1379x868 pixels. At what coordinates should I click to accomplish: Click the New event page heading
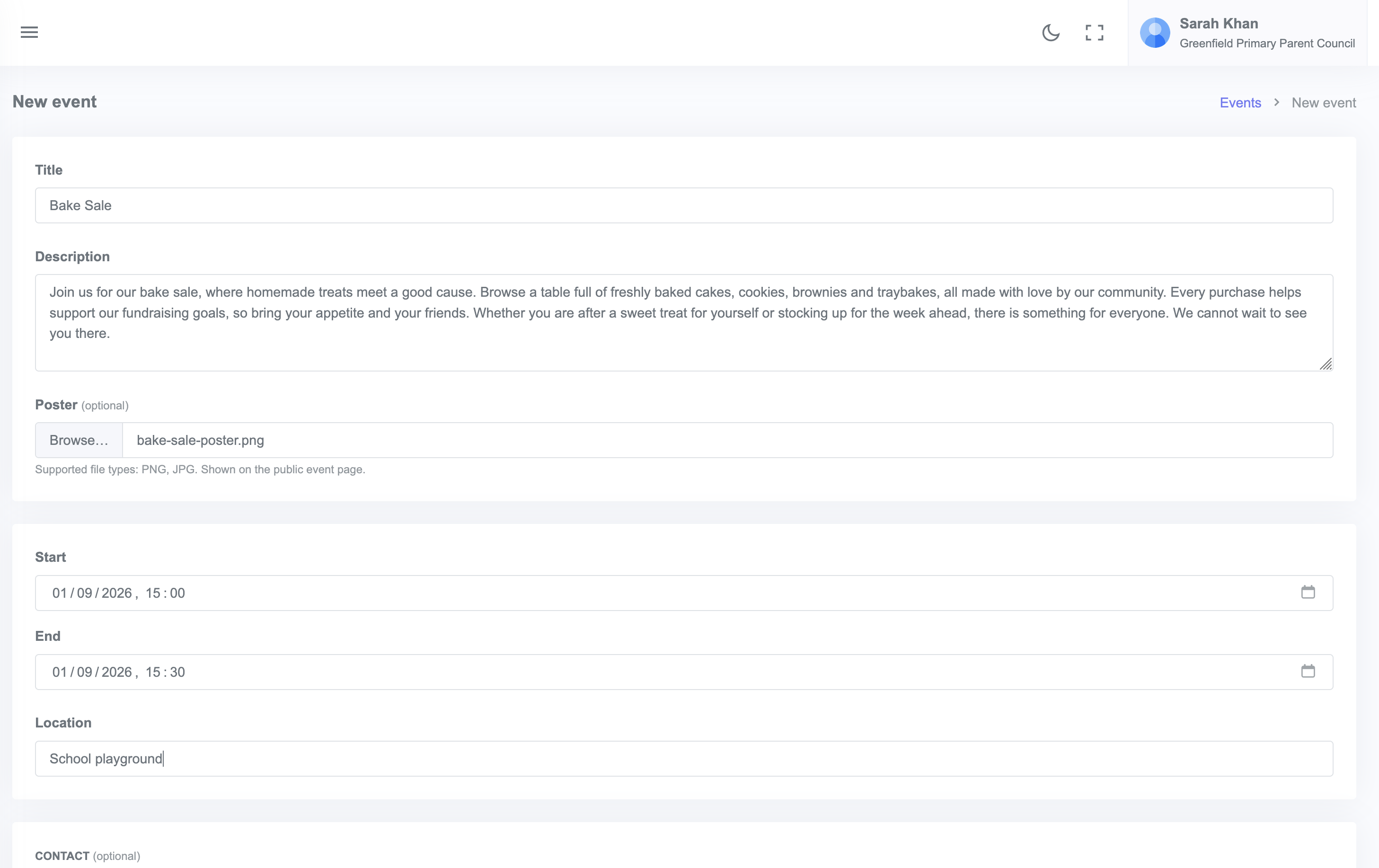click(x=54, y=102)
